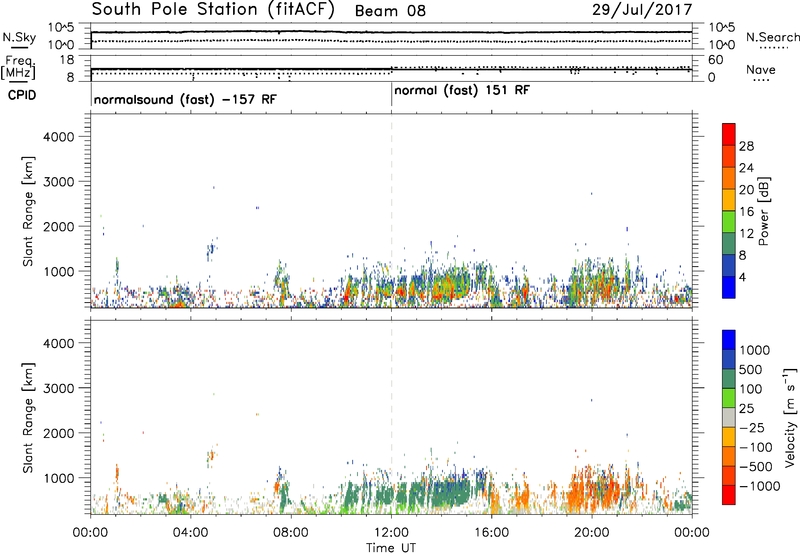This screenshot has width=800, height=554.
Task: Pick the light green 12–16 dB Power segment
Action: coord(729,221)
